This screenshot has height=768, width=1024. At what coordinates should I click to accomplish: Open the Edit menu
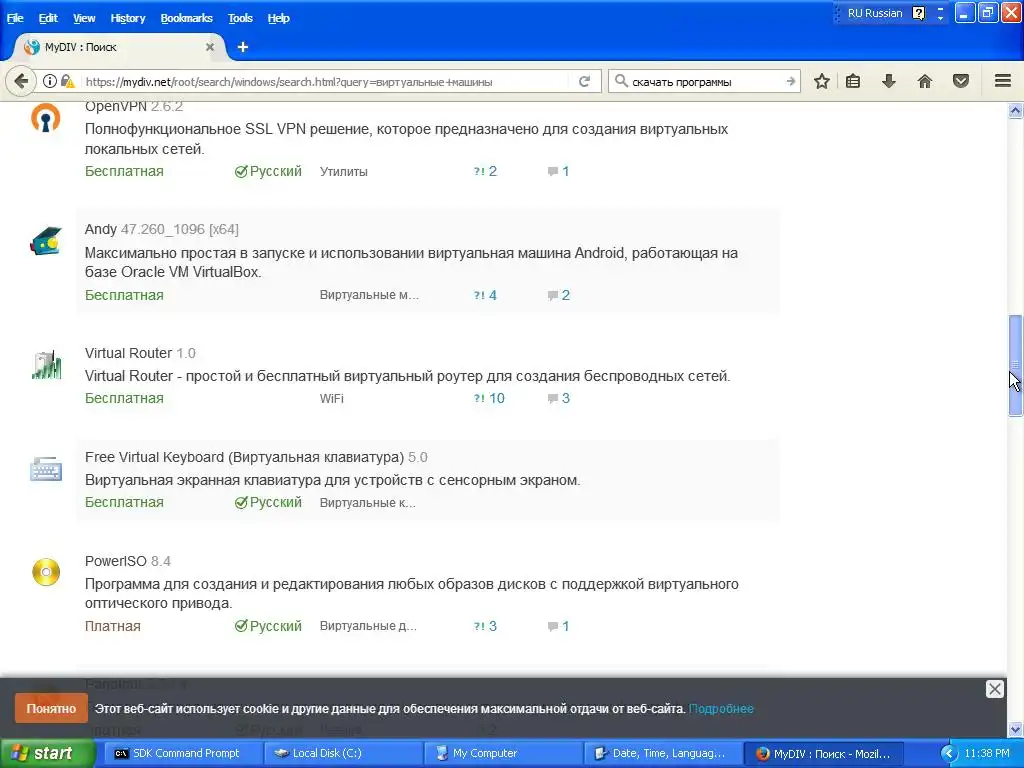pos(48,18)
